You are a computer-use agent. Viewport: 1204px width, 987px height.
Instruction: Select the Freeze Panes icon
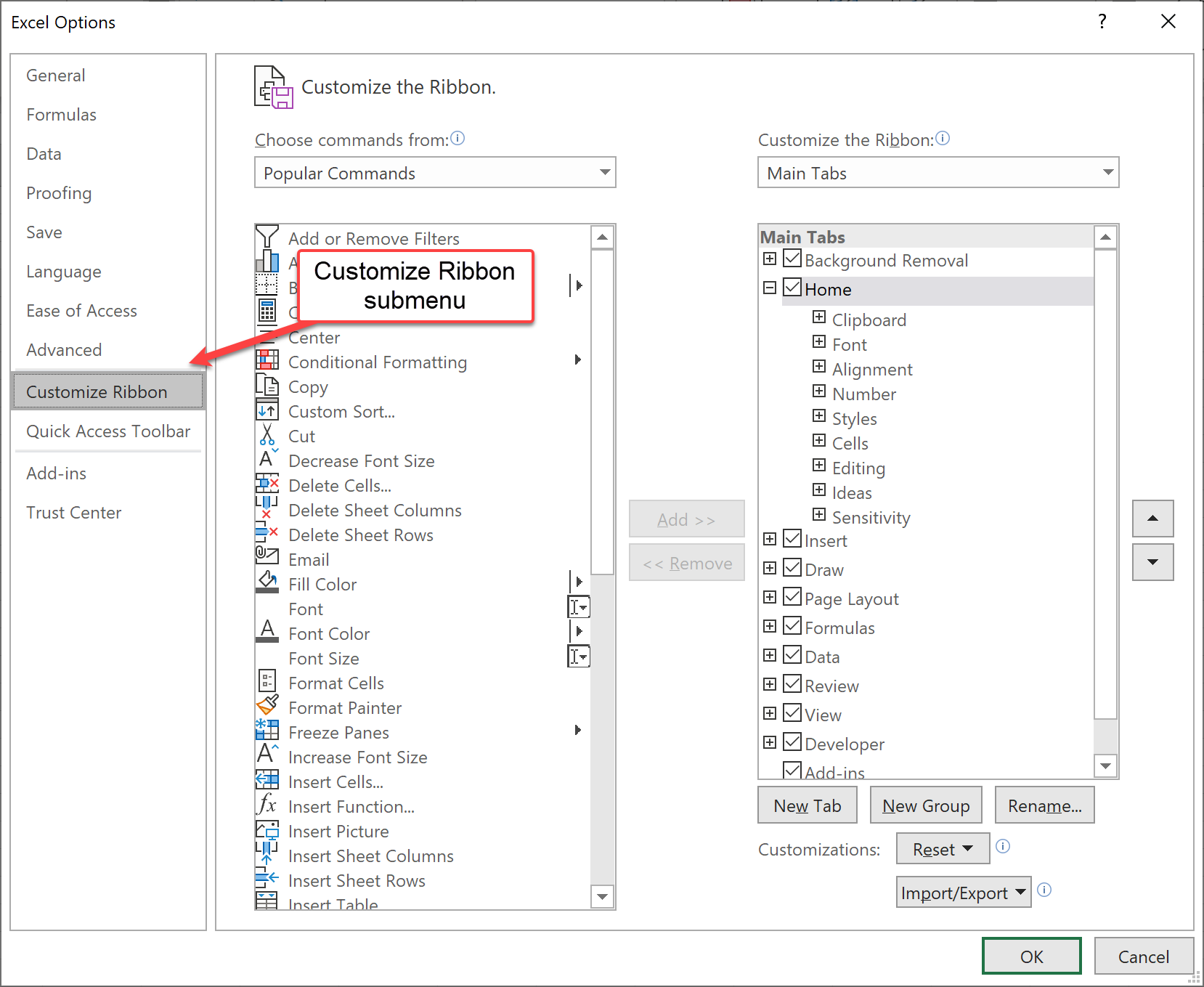267,731
